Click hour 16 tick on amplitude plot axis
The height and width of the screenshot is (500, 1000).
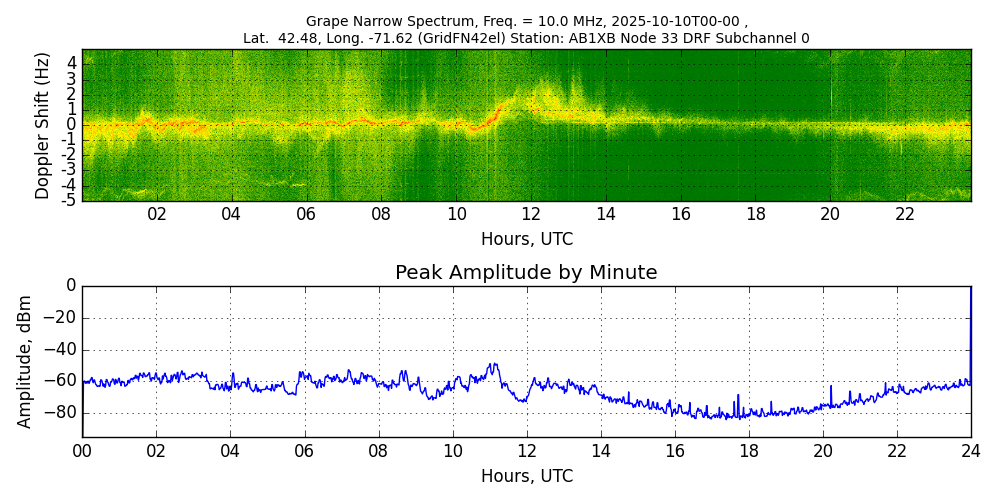point(675,450)
